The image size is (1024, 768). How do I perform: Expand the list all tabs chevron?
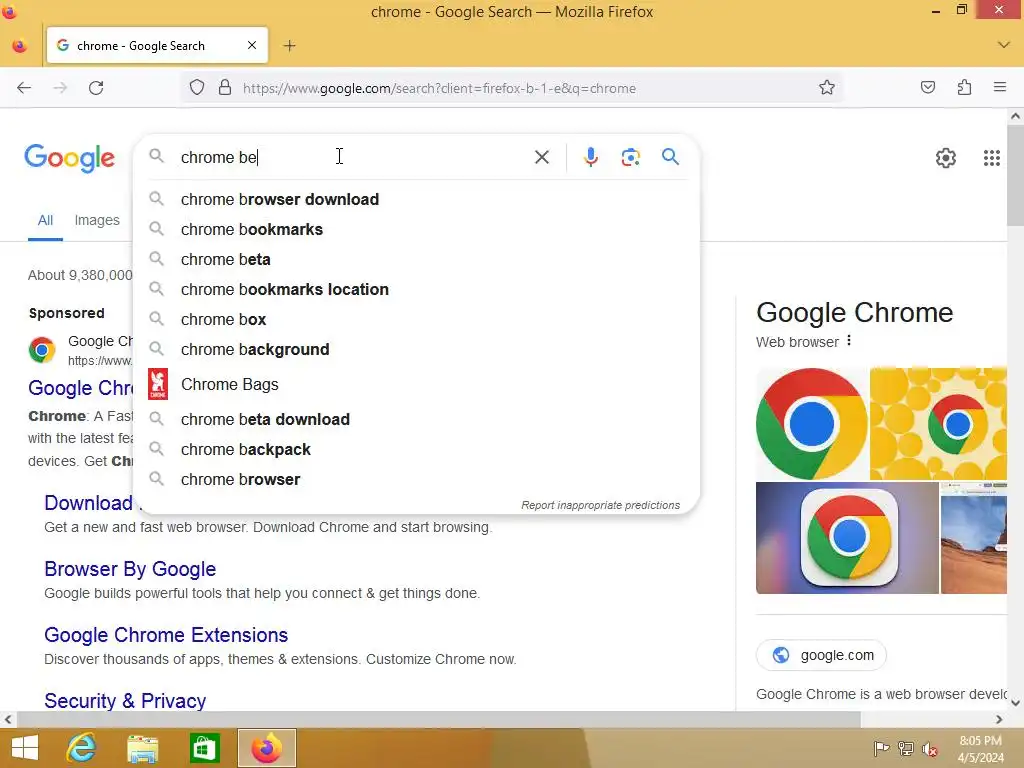pos(1004,45)
